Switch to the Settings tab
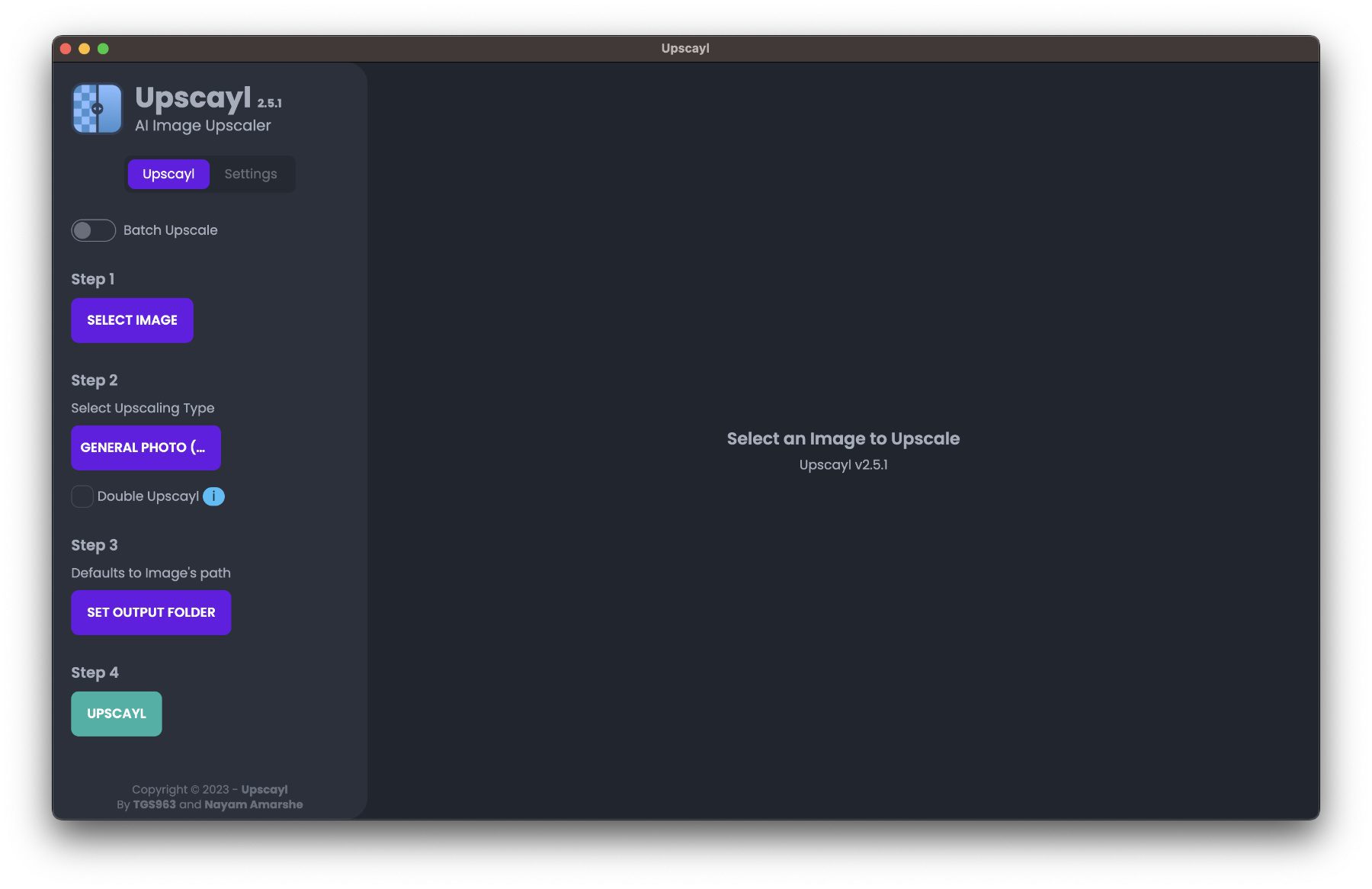 pyautogui.click(x=250, y=174)
